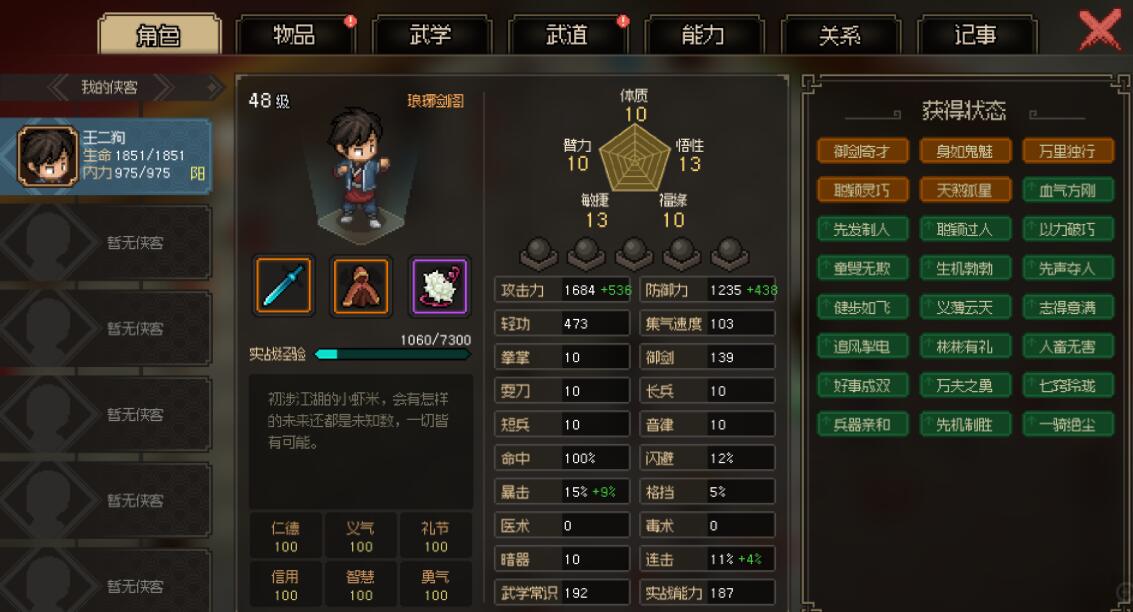Close the panel with the red X

pyautogui.click(x=1100, y=30)
